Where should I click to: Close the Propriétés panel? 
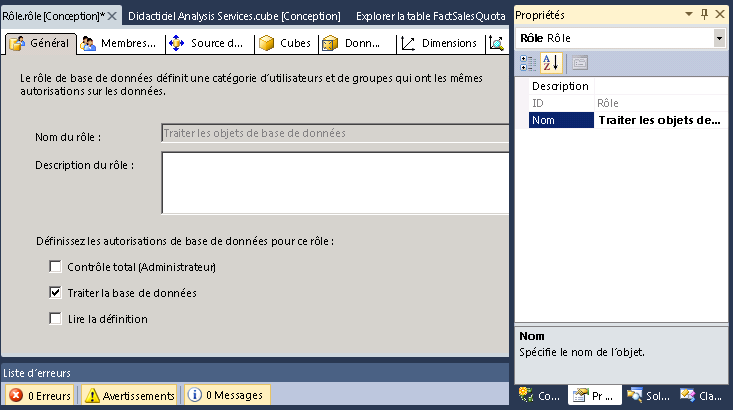pyautogui.click(x=722, y=15)
